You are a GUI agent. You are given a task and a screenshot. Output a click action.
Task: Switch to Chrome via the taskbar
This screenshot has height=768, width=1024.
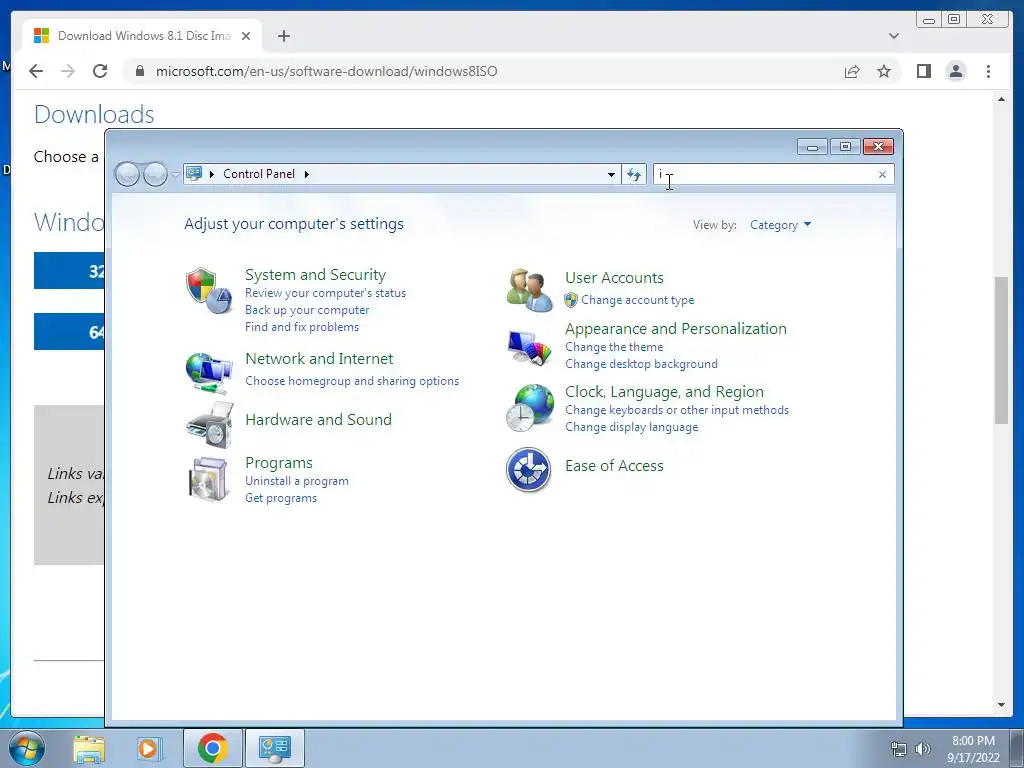[x=212, y=748]
